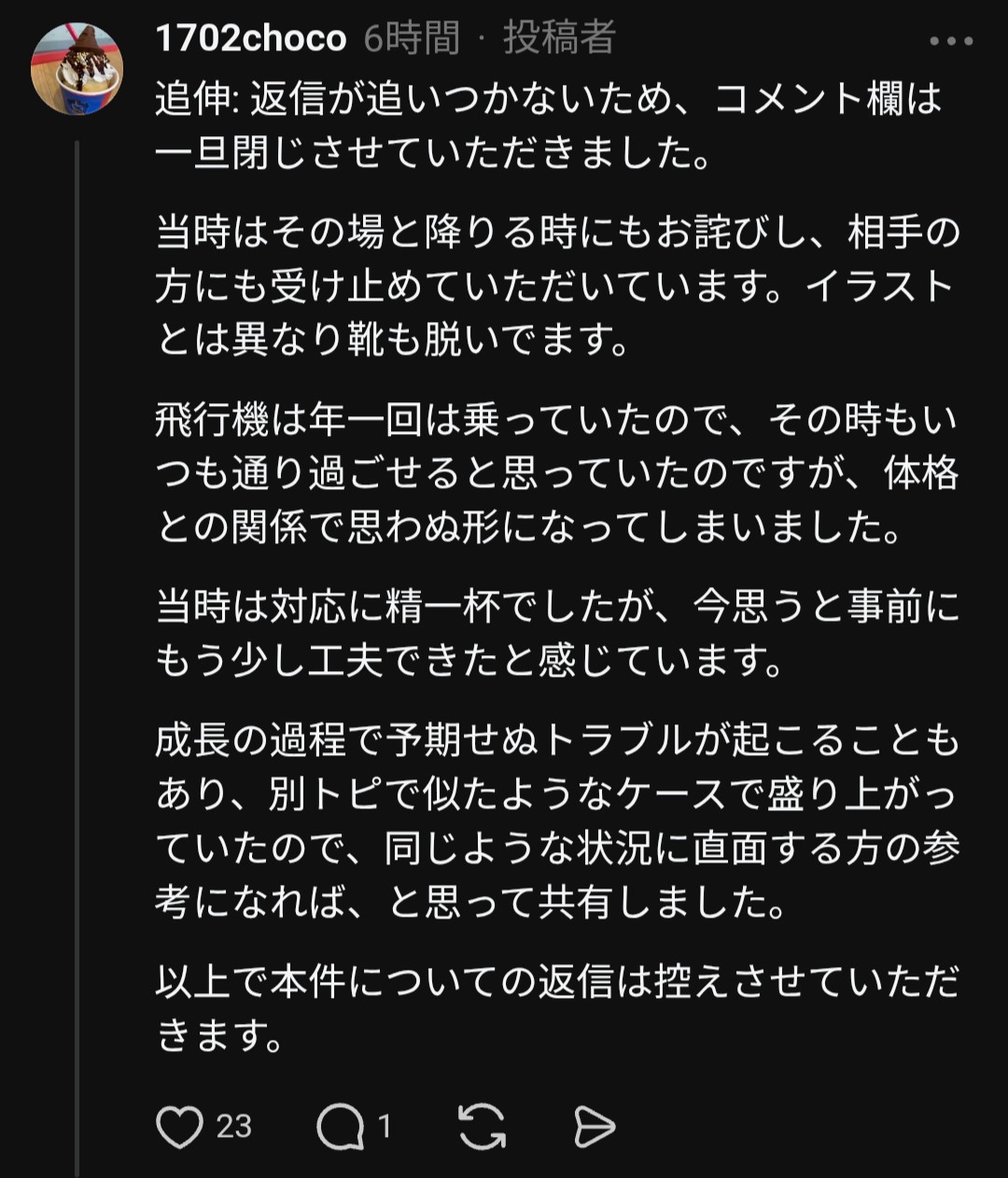
Task: Like the post with the heart icon
Action: (179, 1127)
